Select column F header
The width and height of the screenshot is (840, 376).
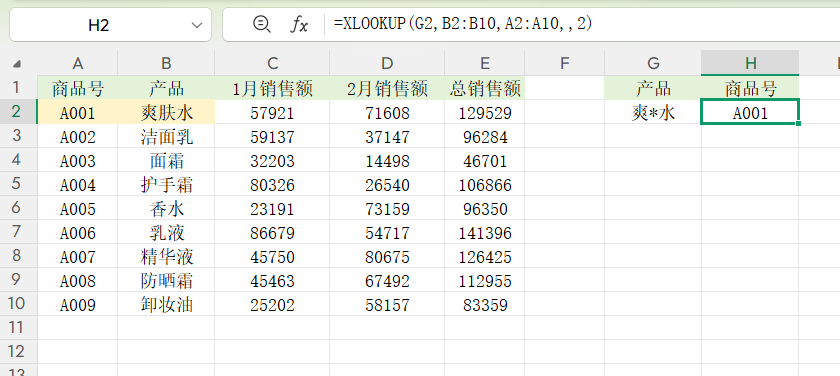tap(564, 63)
